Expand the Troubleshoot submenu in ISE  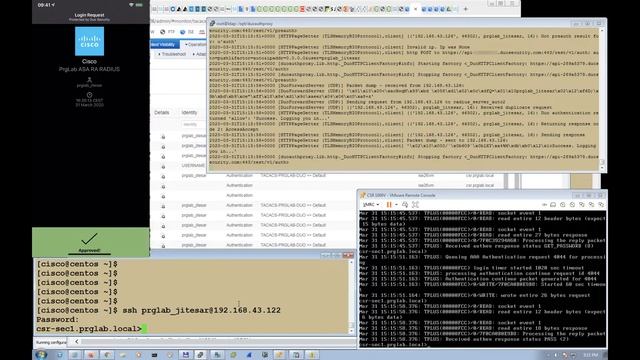(x=172, y=54)
